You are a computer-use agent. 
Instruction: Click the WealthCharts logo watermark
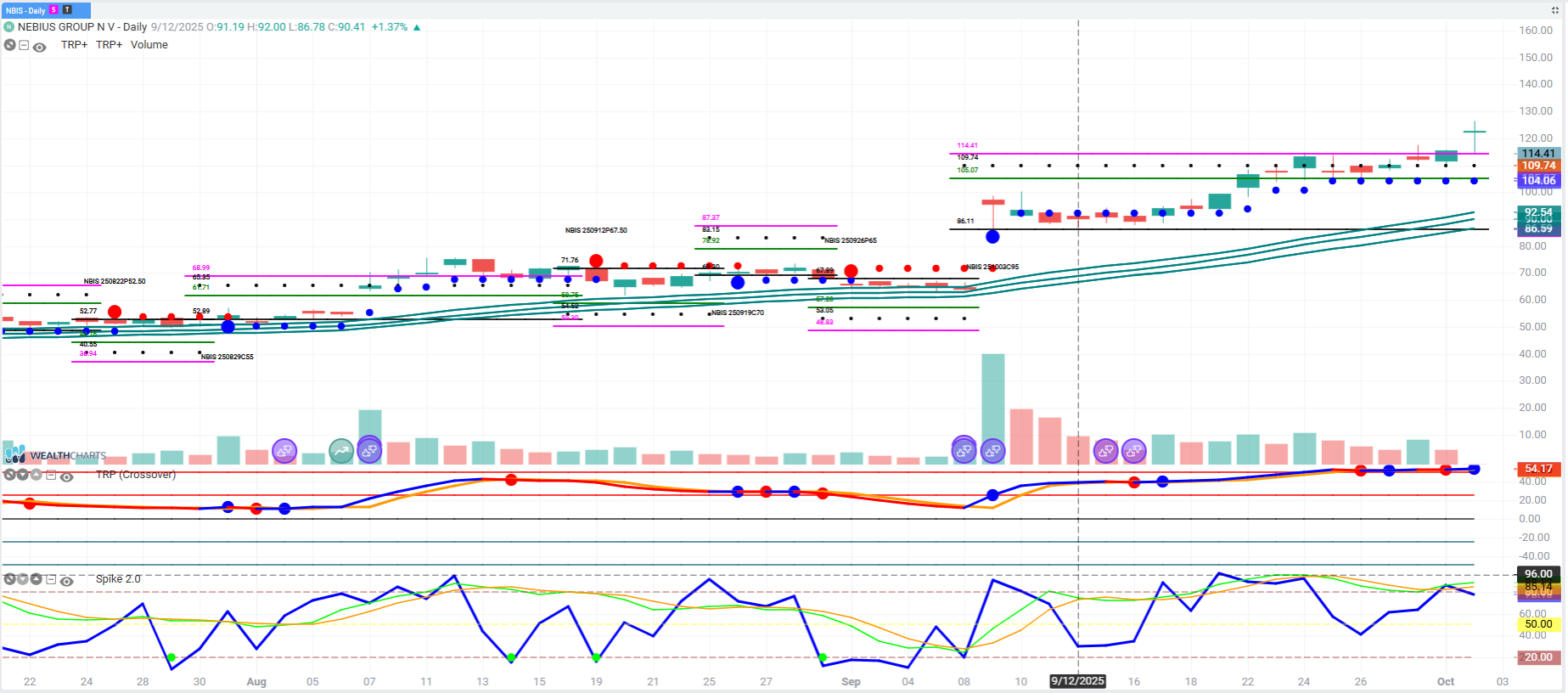[x=56, y=455]
